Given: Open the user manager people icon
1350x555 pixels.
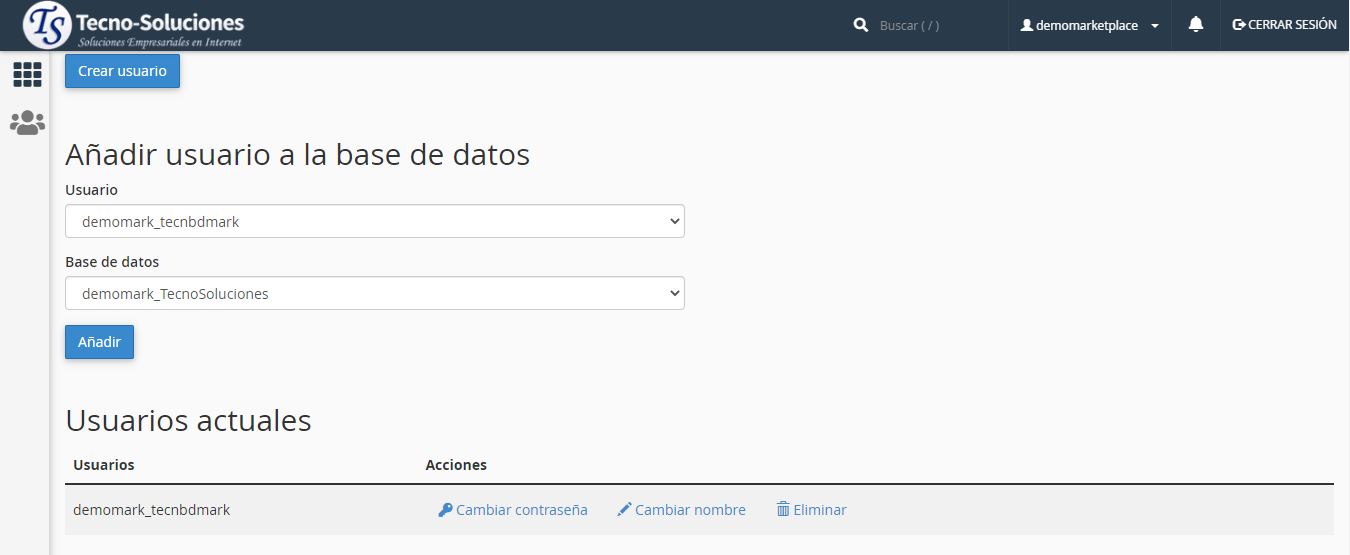Looking at the screenshot, I should pos(27,123).
